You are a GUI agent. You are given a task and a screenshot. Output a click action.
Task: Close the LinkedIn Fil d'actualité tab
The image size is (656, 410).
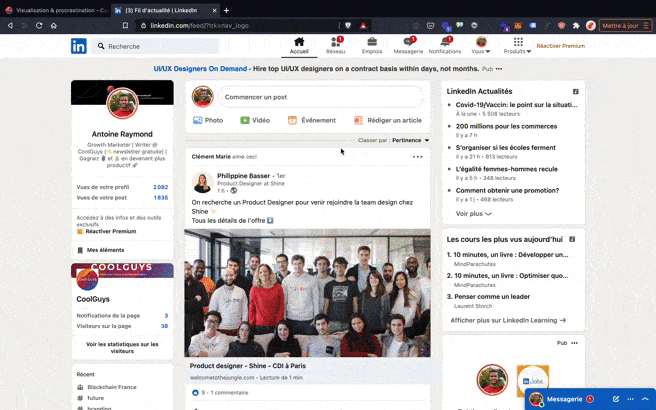215,10
